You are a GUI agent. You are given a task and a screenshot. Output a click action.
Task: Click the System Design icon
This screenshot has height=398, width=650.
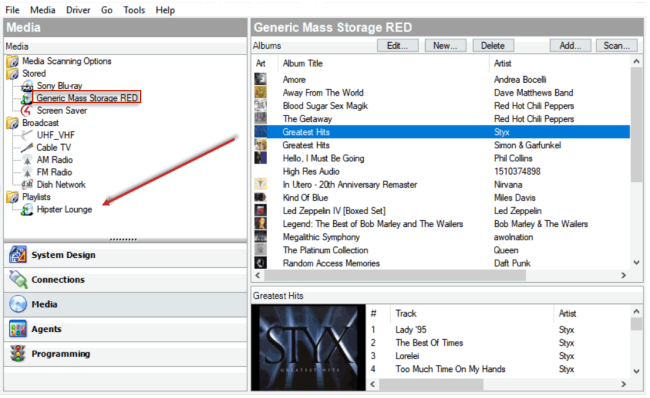(x=18, y=255)
